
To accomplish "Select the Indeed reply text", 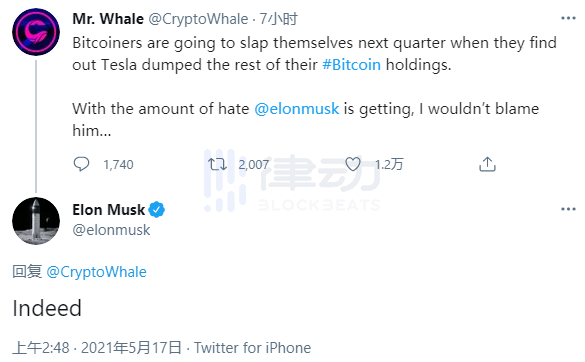I will click(x=47, y=308).
